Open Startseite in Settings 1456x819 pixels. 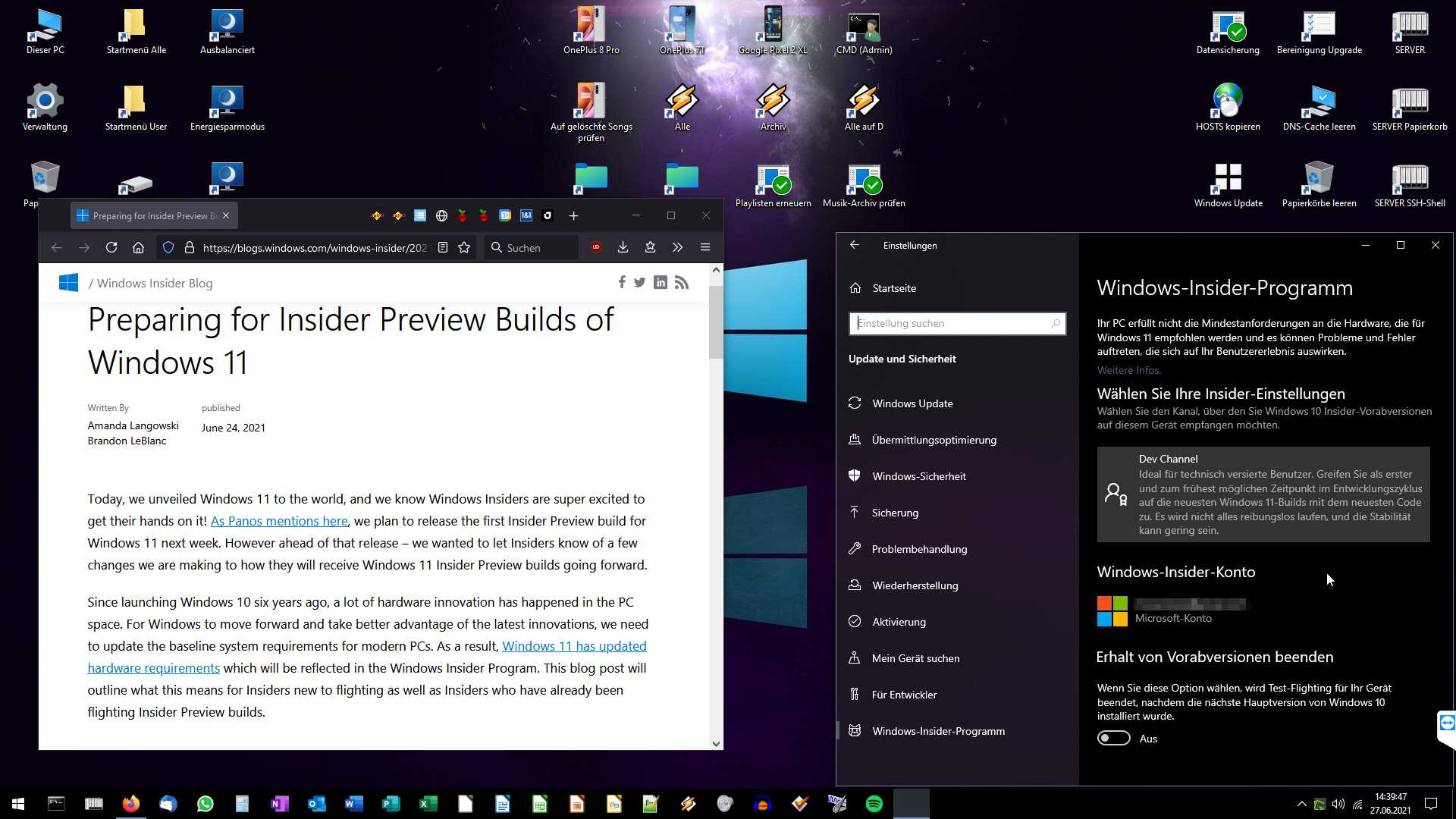point(957,288)
